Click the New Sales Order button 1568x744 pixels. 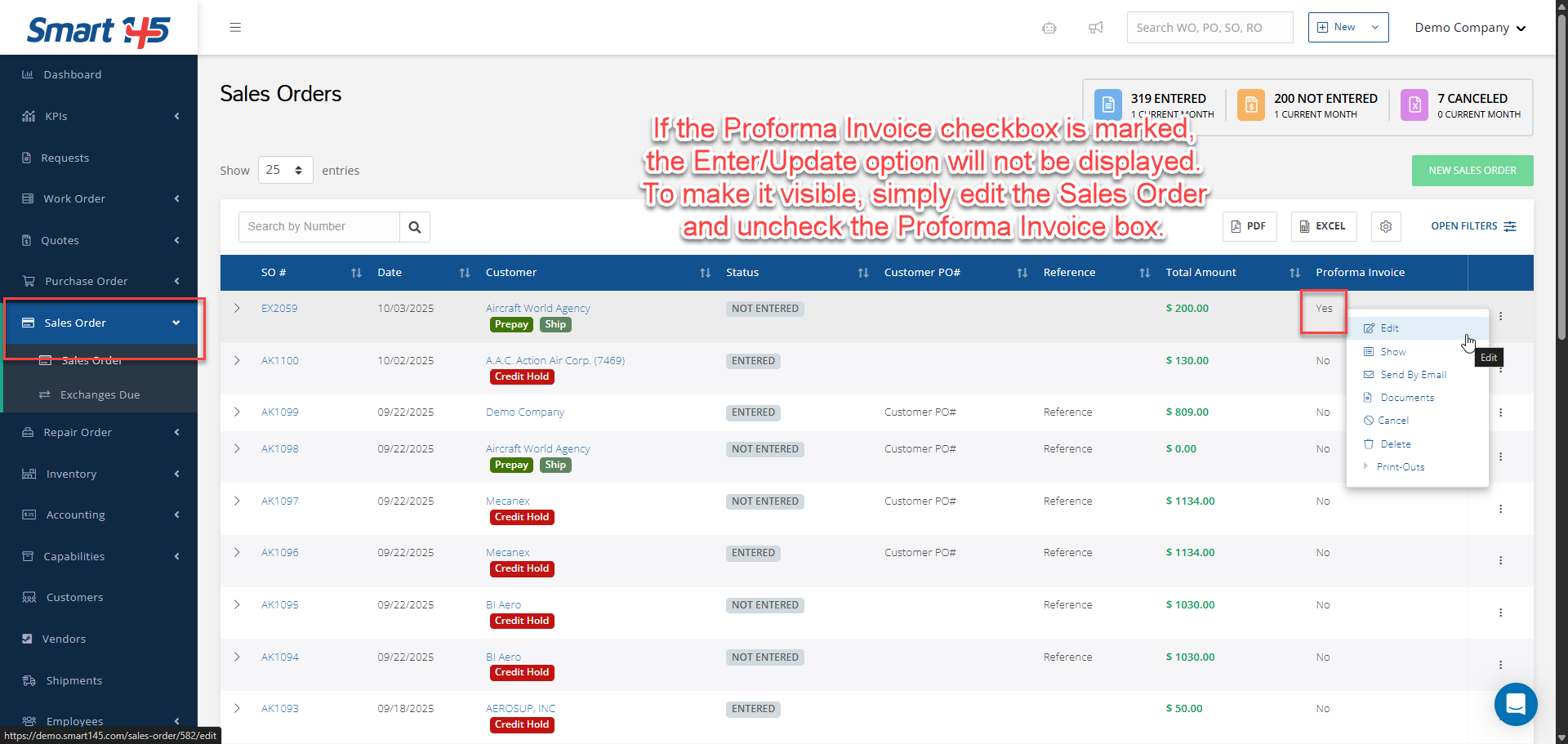1472,171
